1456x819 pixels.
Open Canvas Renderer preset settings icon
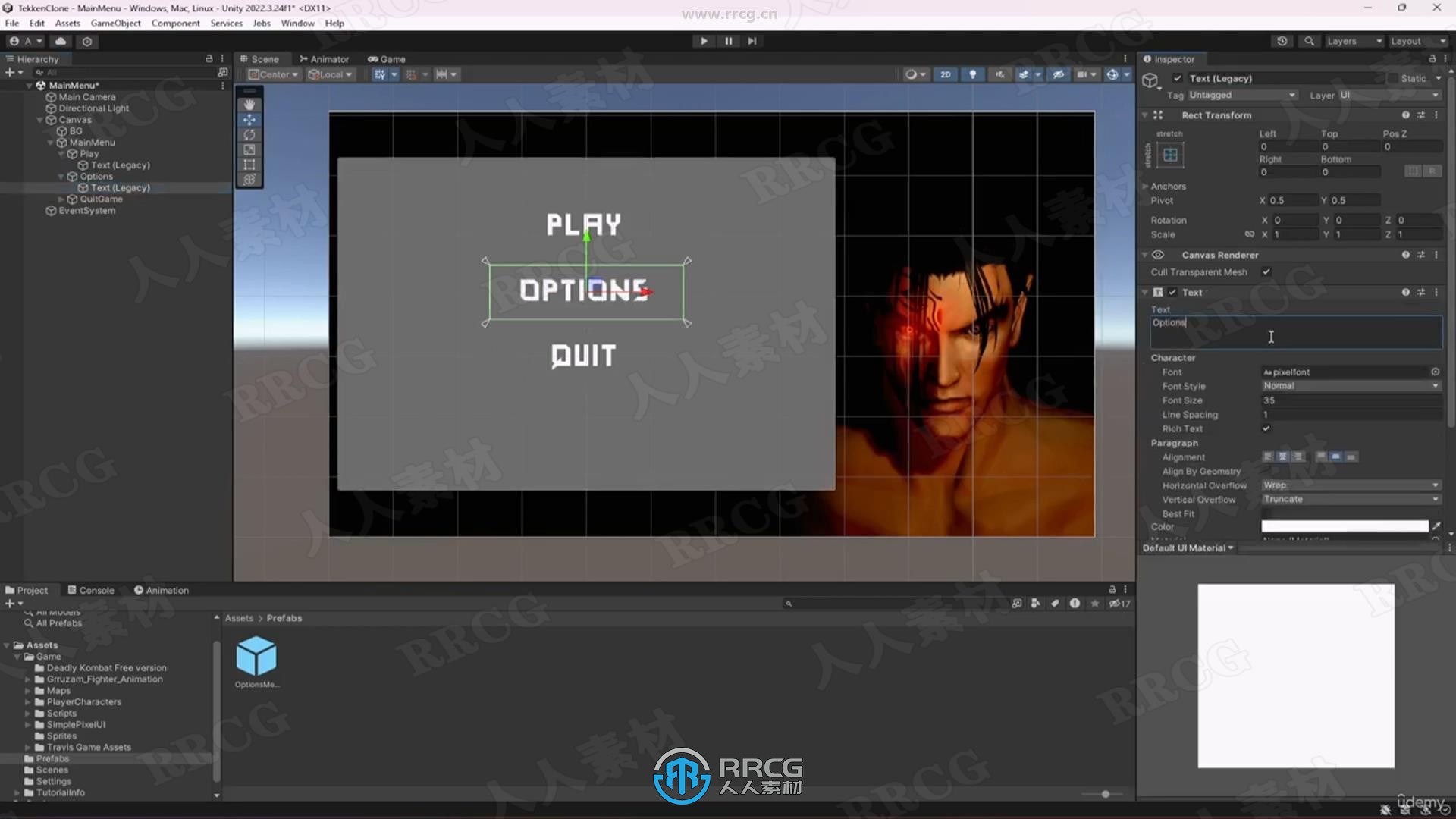1420,255
